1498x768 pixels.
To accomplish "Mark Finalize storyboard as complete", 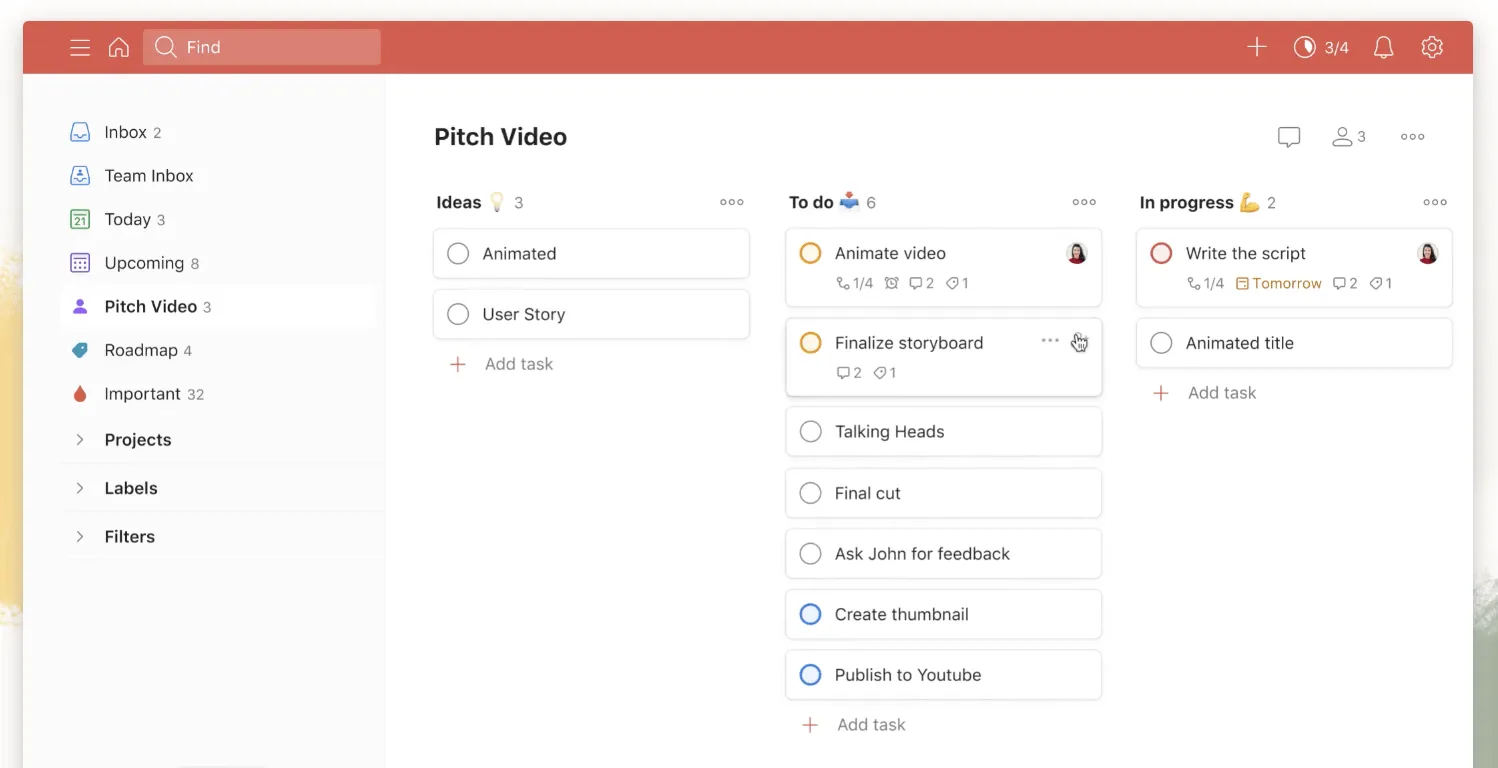I will click(811, 343).
